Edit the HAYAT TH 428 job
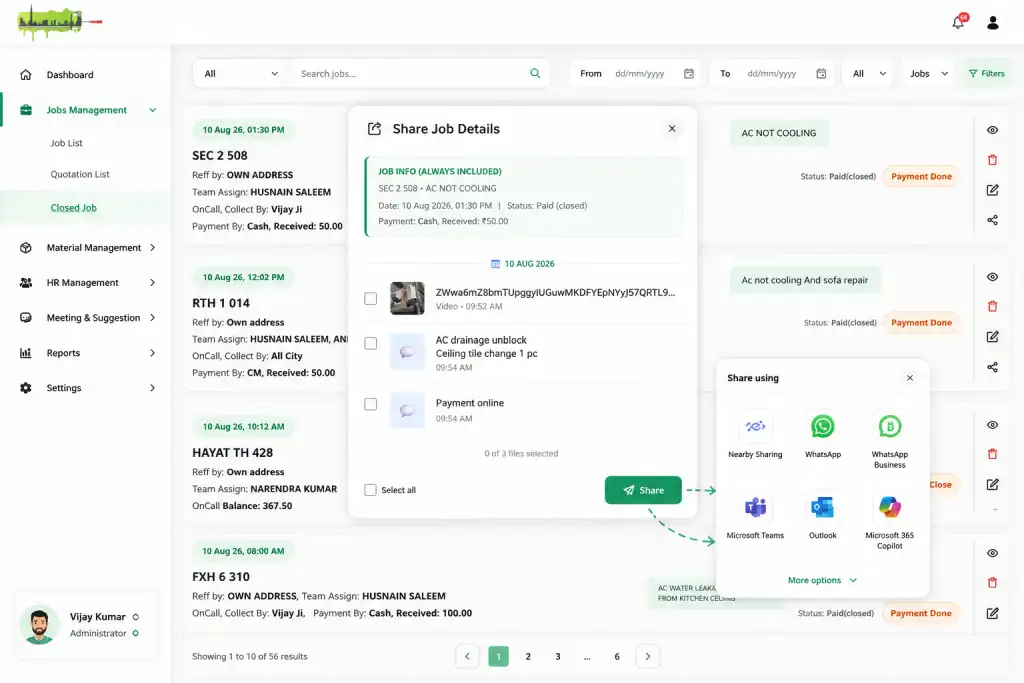 pyautogui.click(x=992, y=484)
